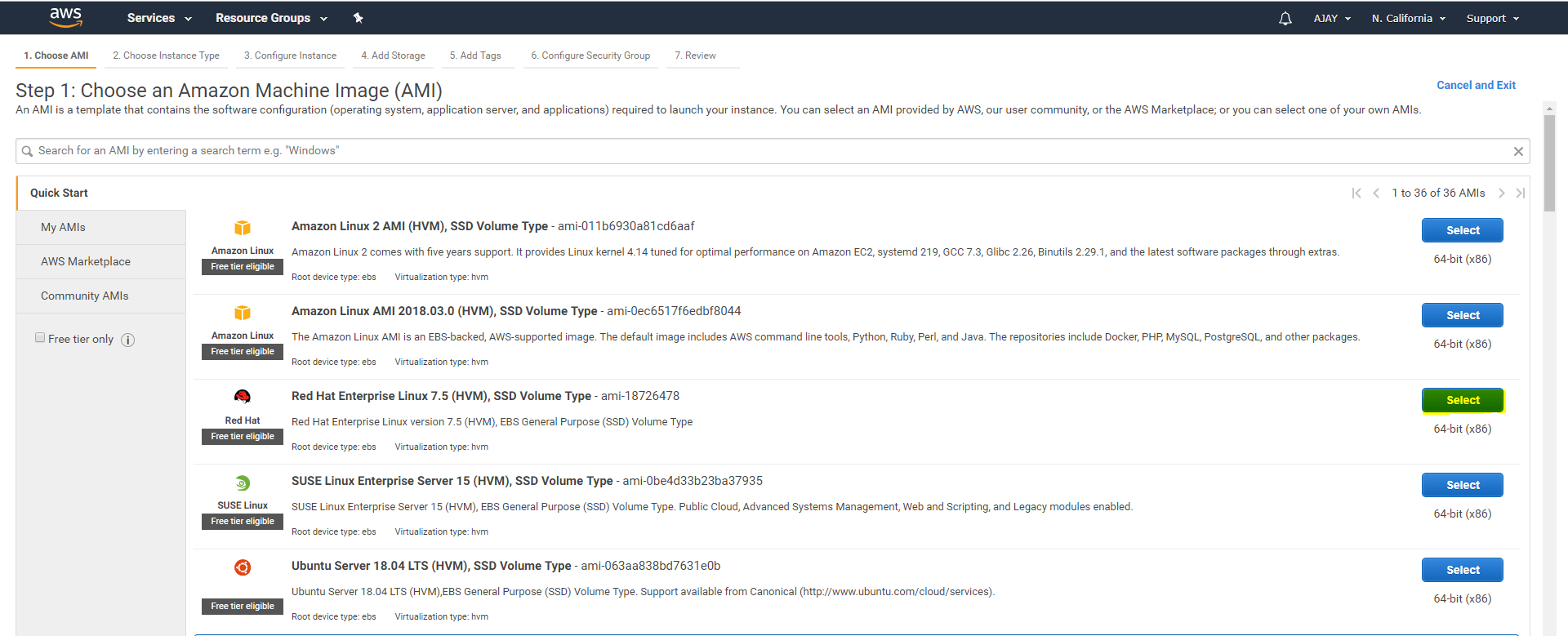This screenshot has height=636, width=1568.
Task: Go to Configure Security Group step
Action: click(590, 56)
